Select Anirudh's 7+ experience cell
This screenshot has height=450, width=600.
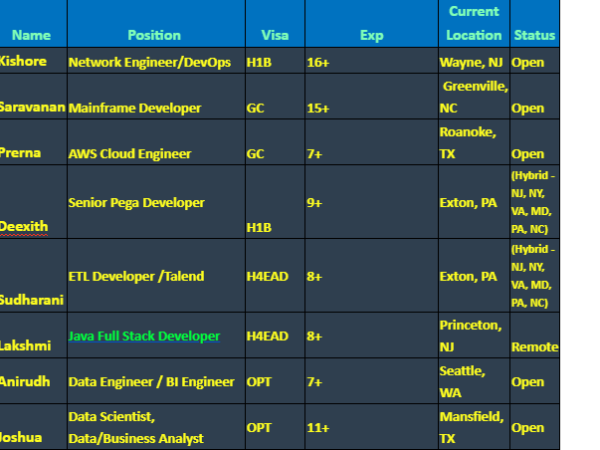tap(372, 381)
